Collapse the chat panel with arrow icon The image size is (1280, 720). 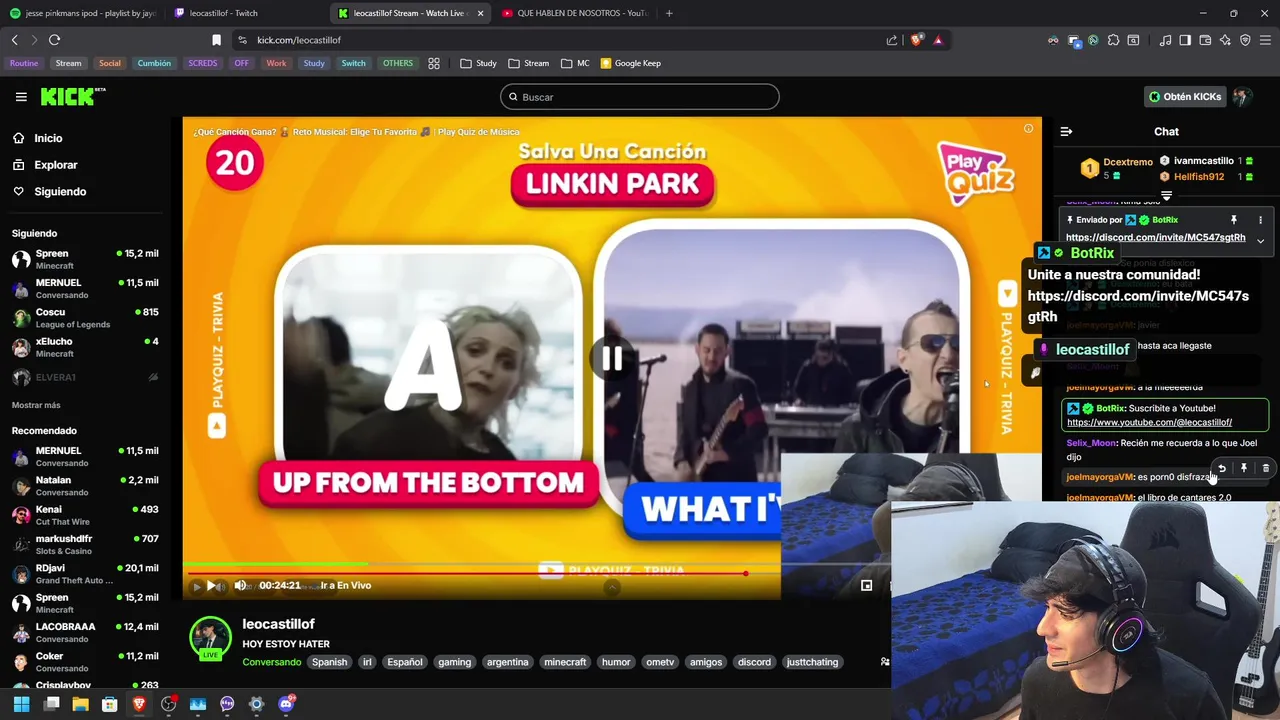coord(1066,132)
